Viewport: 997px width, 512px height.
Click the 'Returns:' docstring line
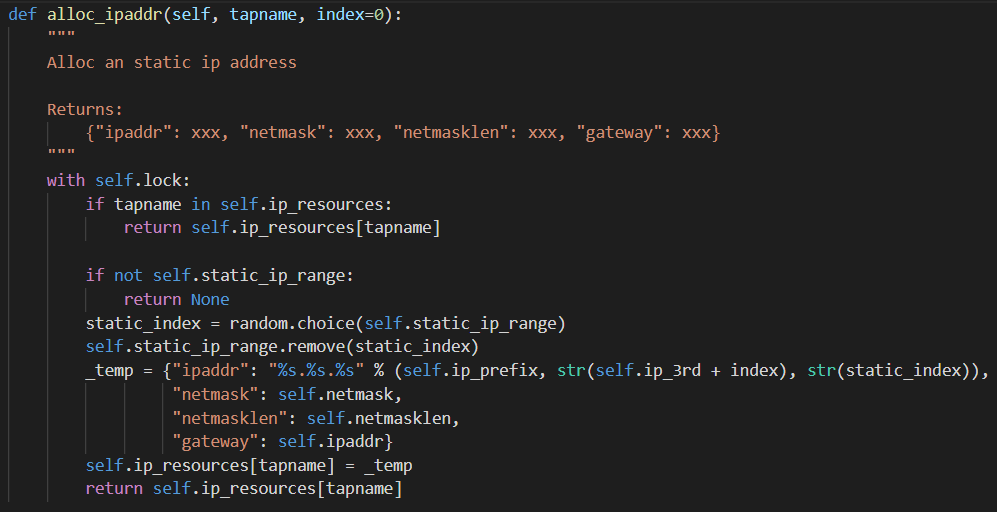click(x=85, y=109)
